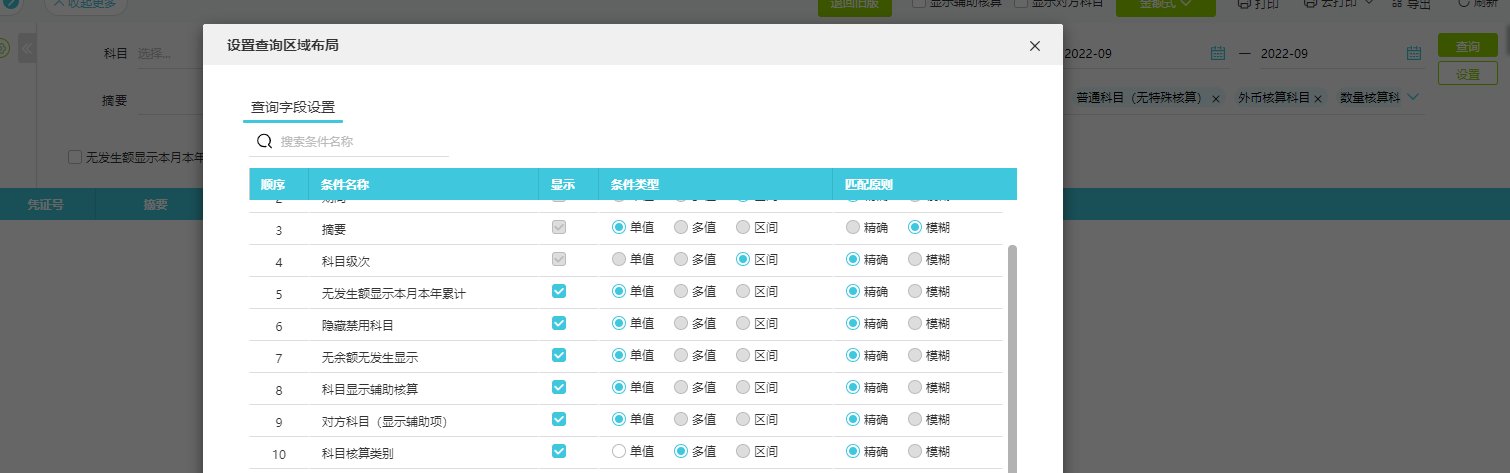Viewport: 1510px width, 473px height.
Task: Click the 设置 button
Action: click(x=1467, y=73)
